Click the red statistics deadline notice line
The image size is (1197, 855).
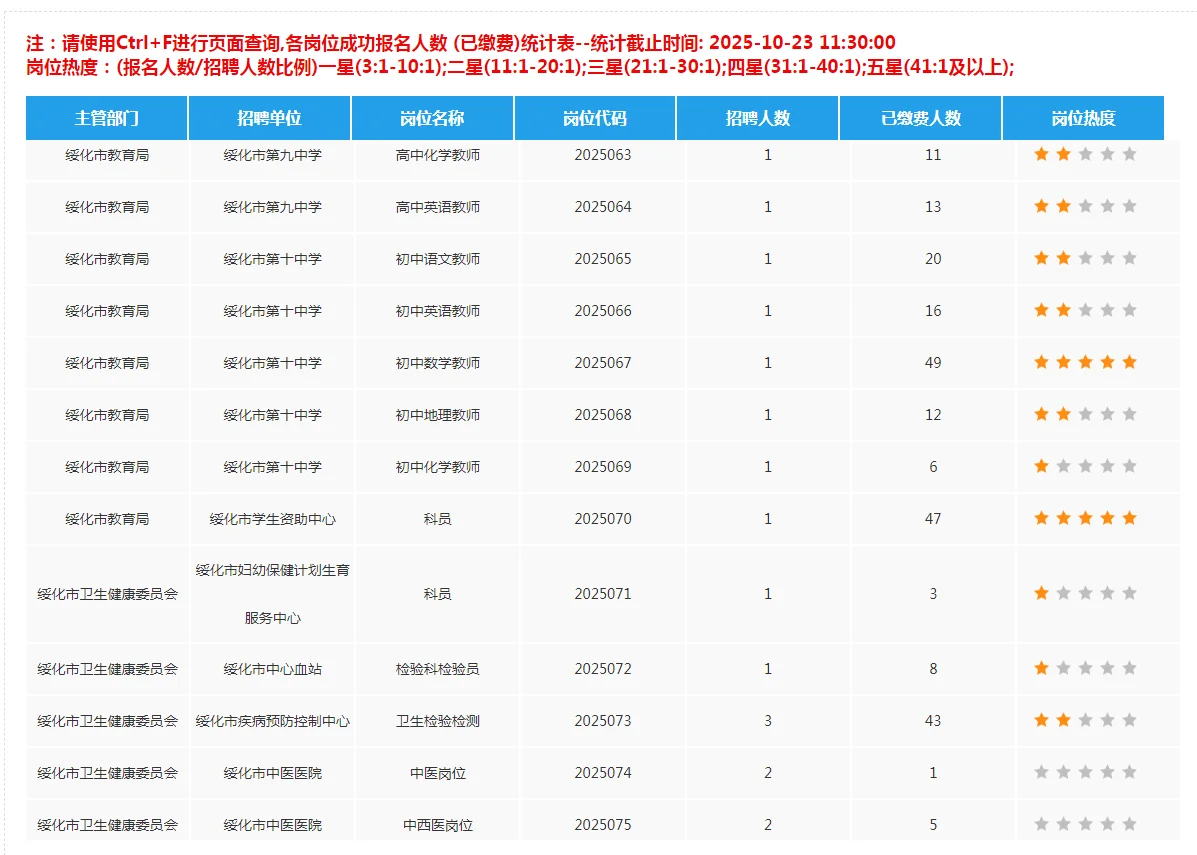coord(460,42)
